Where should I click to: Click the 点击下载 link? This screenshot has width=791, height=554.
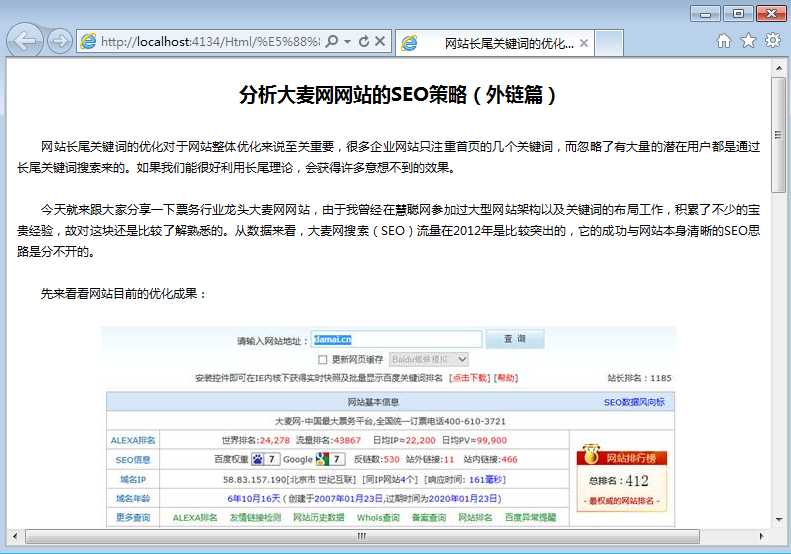click(470, 378)
